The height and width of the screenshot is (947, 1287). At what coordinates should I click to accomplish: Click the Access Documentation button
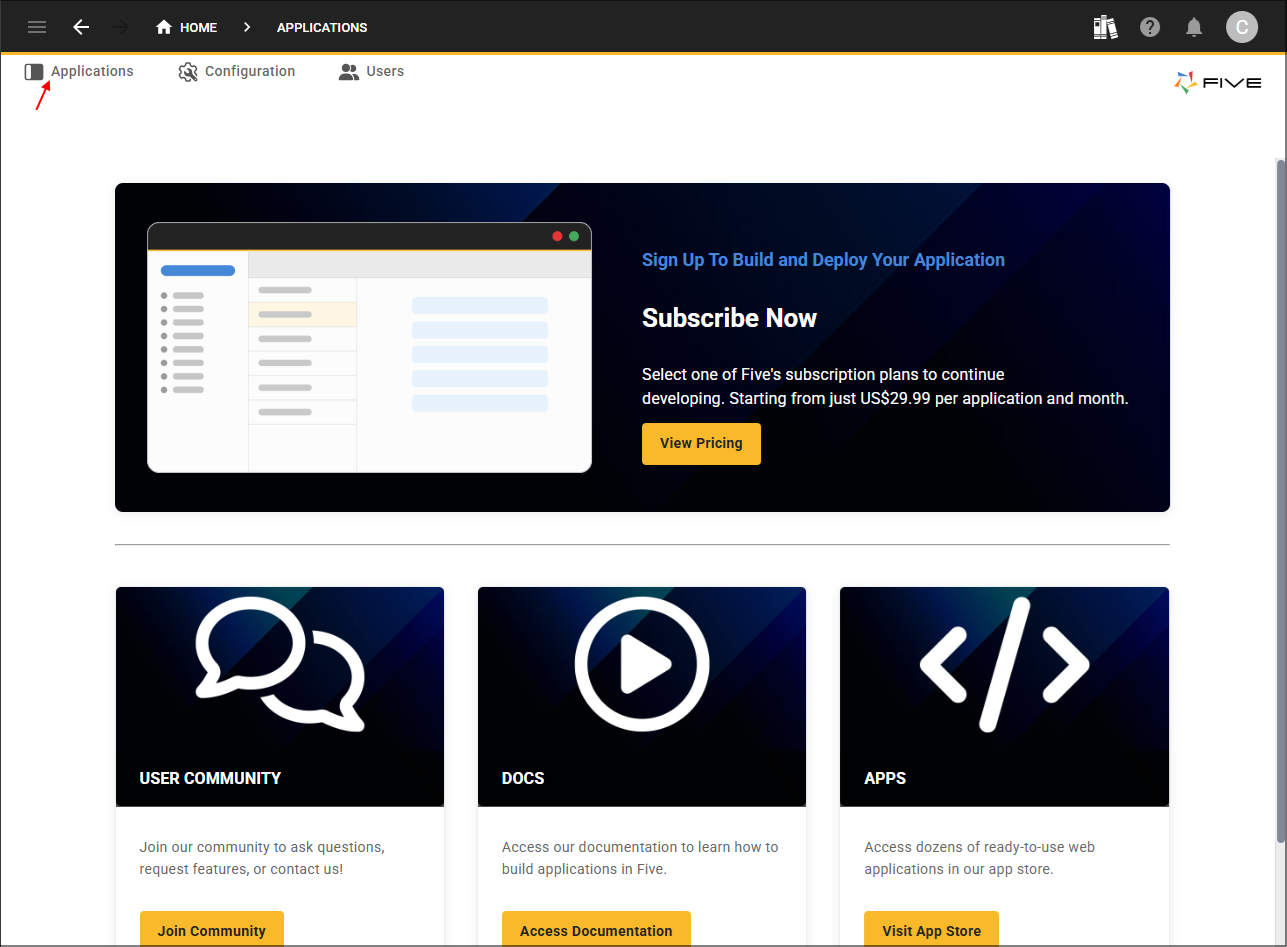coord(596,929)
